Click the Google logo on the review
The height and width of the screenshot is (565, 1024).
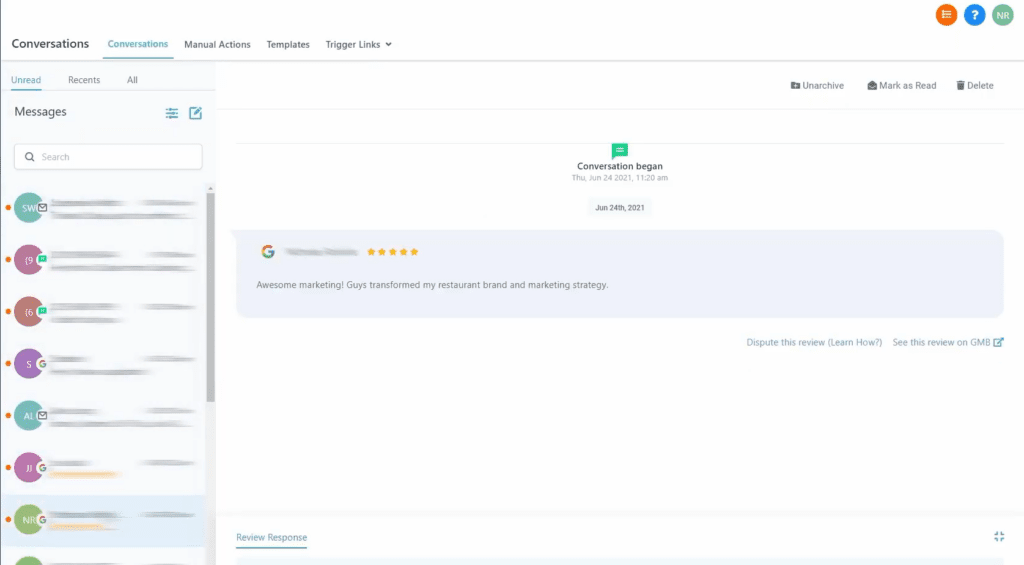coord(268,251)
